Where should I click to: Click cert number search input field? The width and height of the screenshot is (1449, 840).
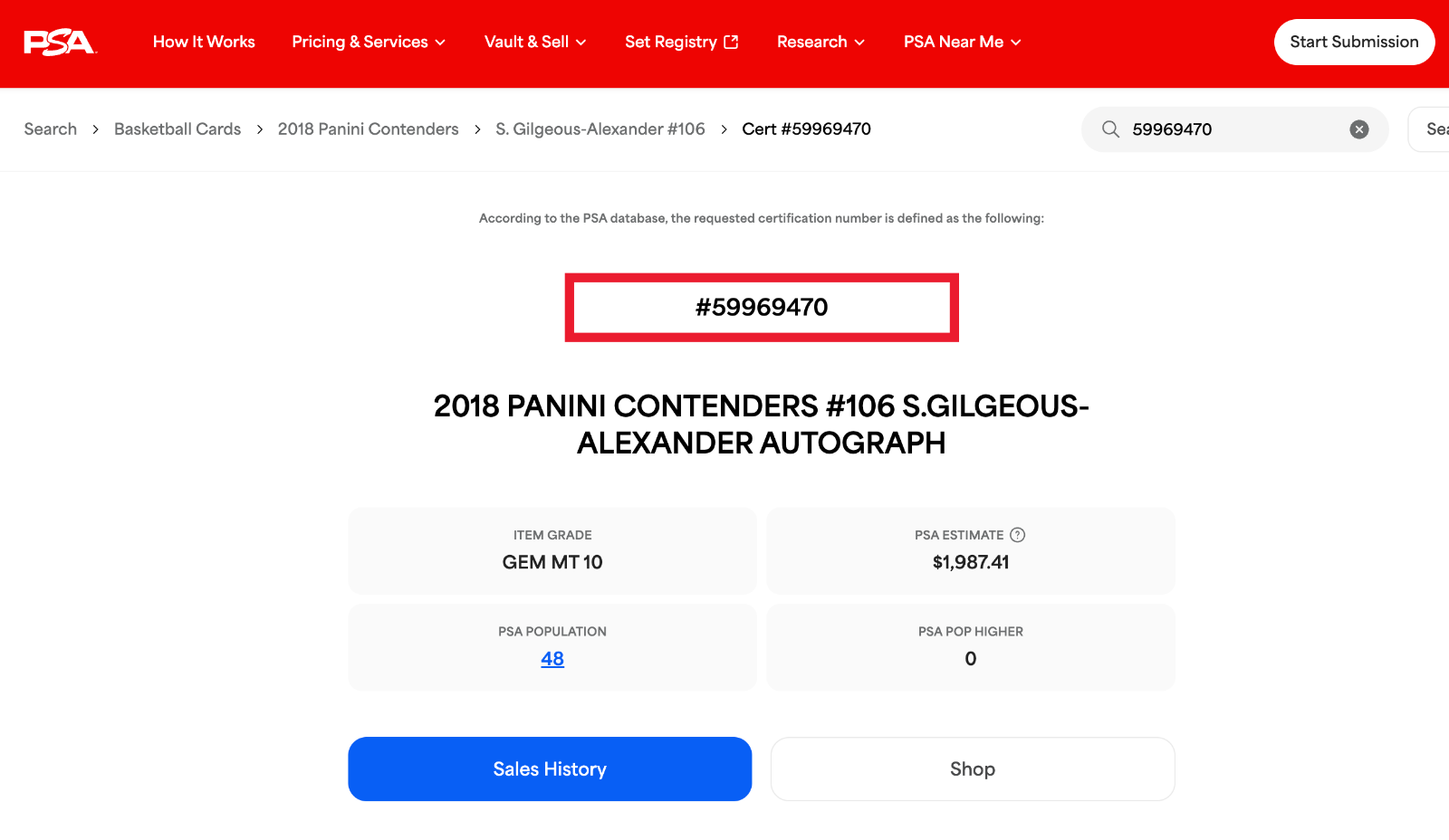1234,129
